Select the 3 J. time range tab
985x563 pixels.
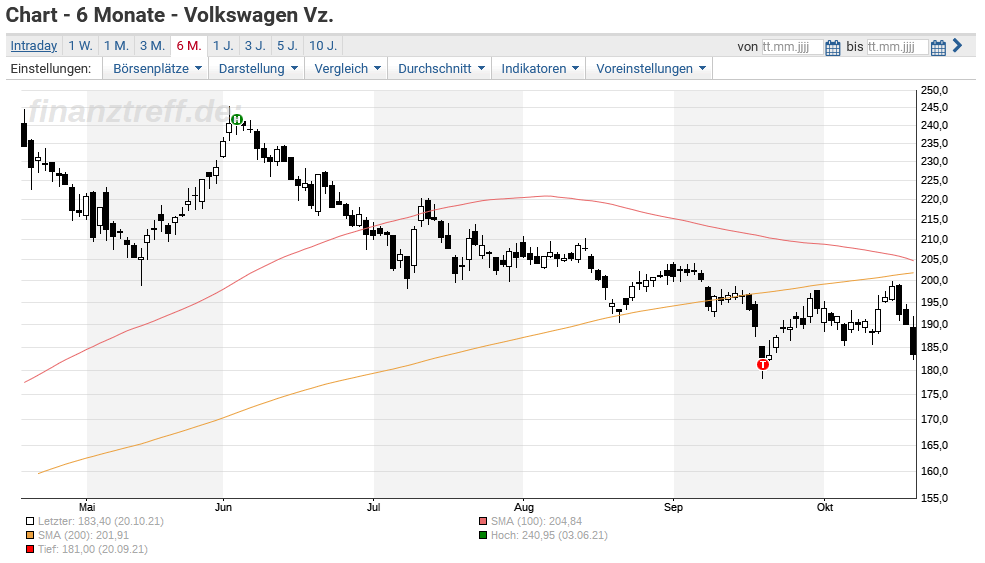[x=255, y=46]
